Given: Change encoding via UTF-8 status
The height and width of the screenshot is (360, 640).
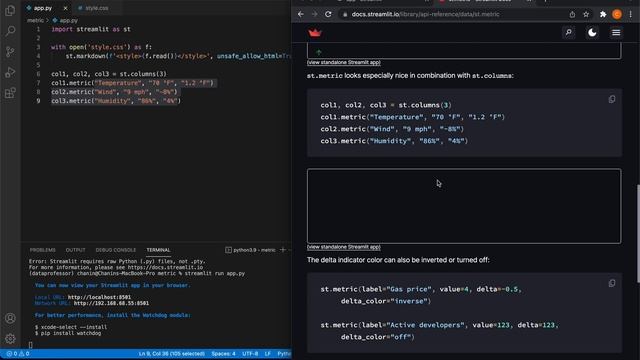Looking at the screenshot, I should point(250,354).
